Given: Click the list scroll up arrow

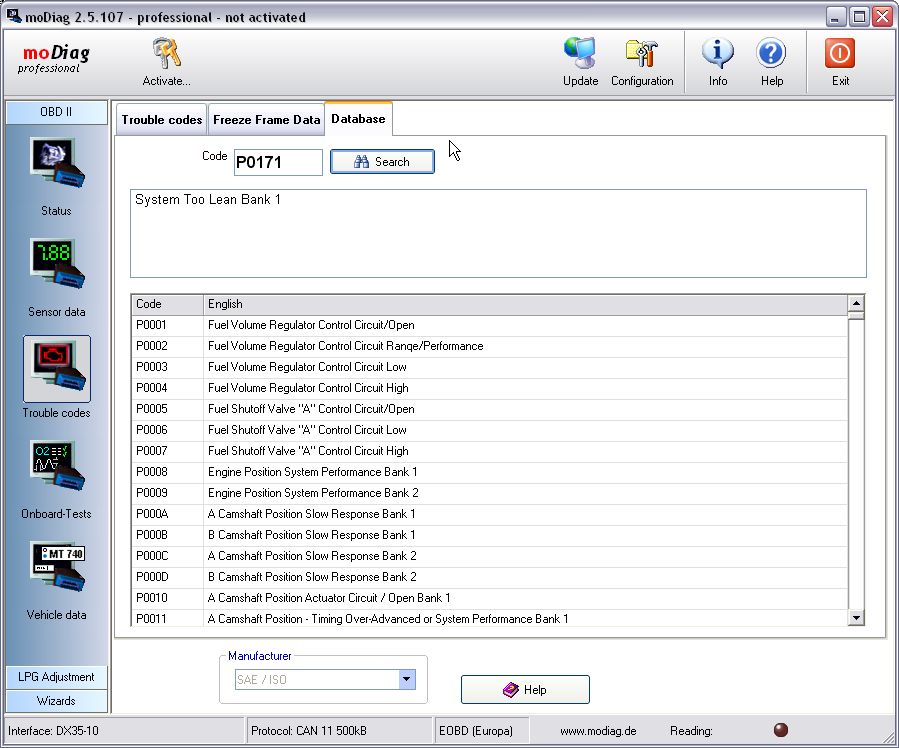Looking at the screenshot, I should click(856, 303).
